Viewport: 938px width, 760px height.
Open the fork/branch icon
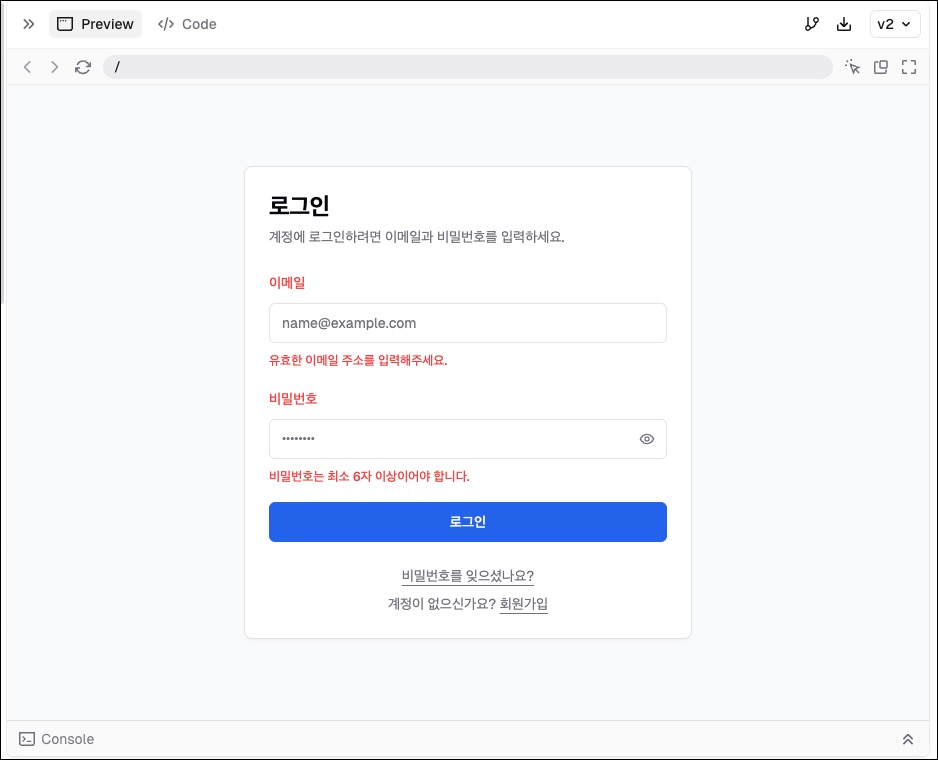coord(811,24)
